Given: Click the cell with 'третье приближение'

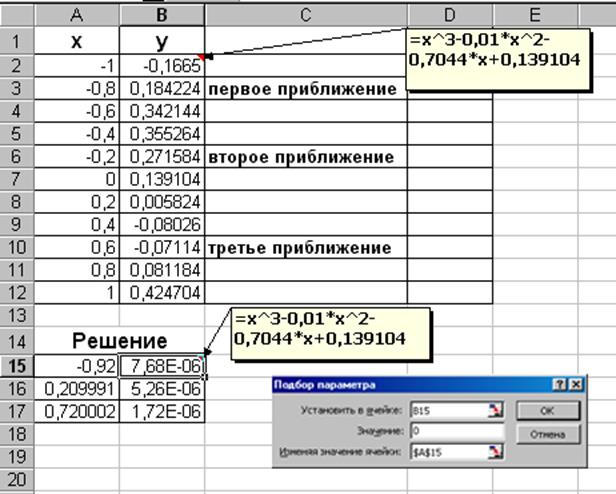Looking at the screenshot, I should click(305, 248).
